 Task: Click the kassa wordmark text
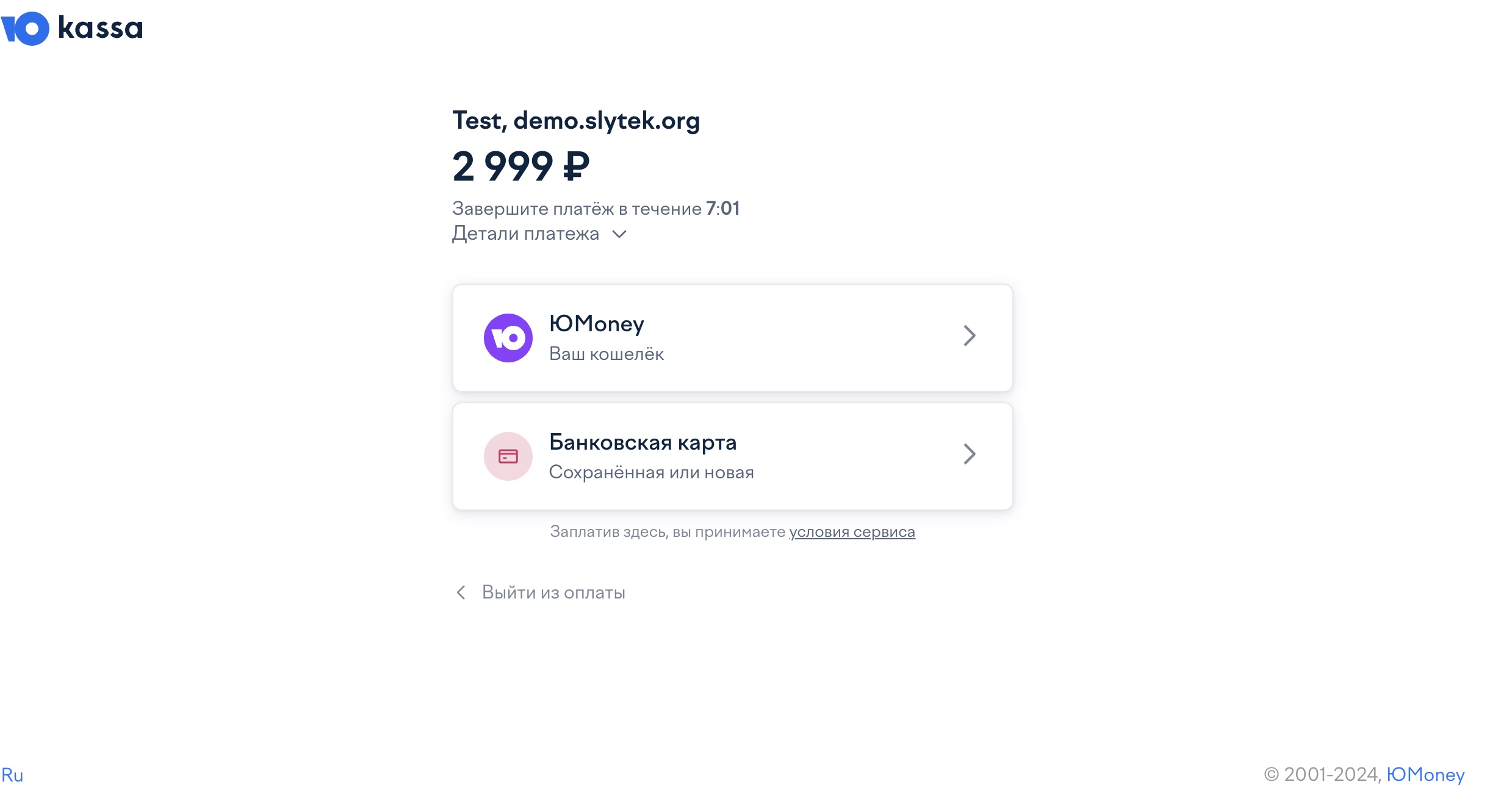pyautogui.click(x=100, y=28)
